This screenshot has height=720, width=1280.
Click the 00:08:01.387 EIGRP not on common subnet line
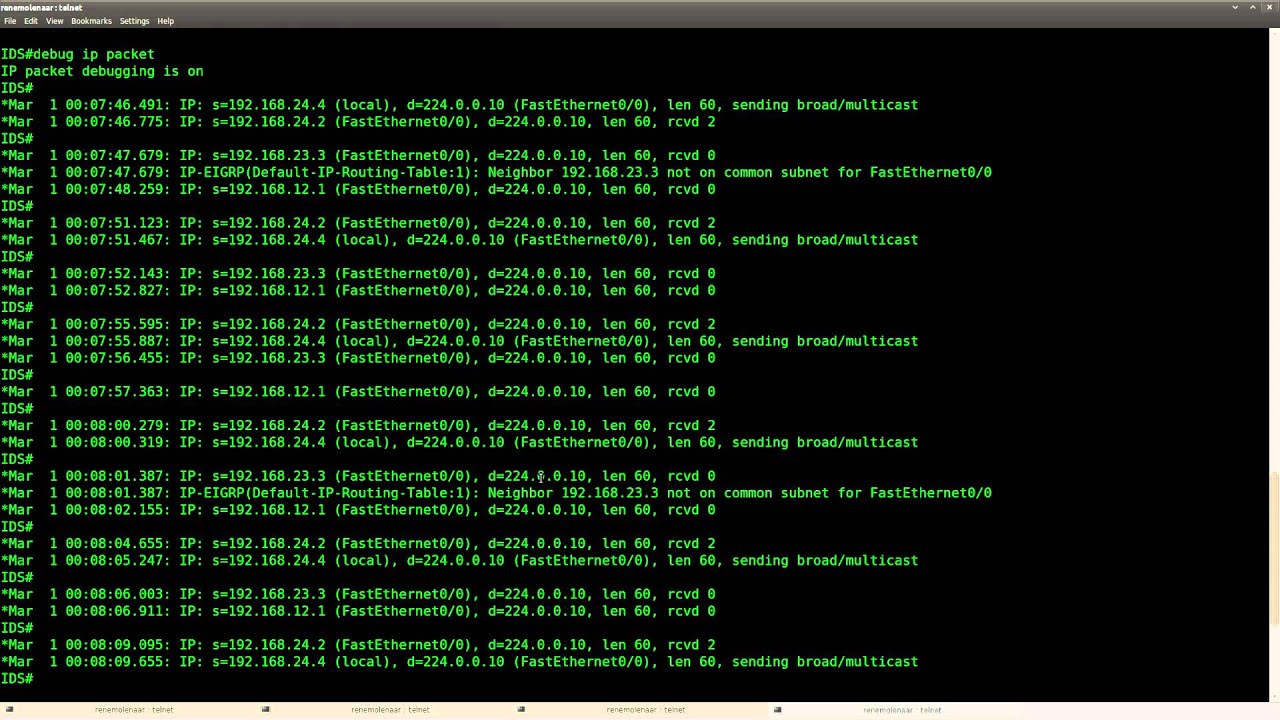[x=496, y=493]
